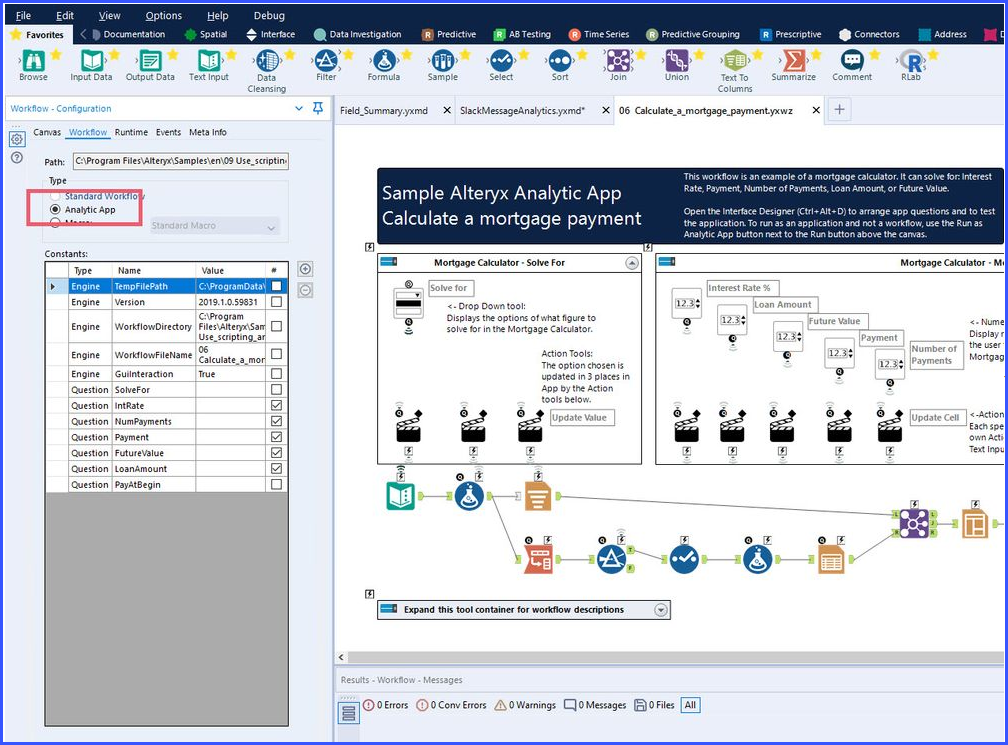Click the All results filter button
This screenshot has width=1008, height=745.
690,705
